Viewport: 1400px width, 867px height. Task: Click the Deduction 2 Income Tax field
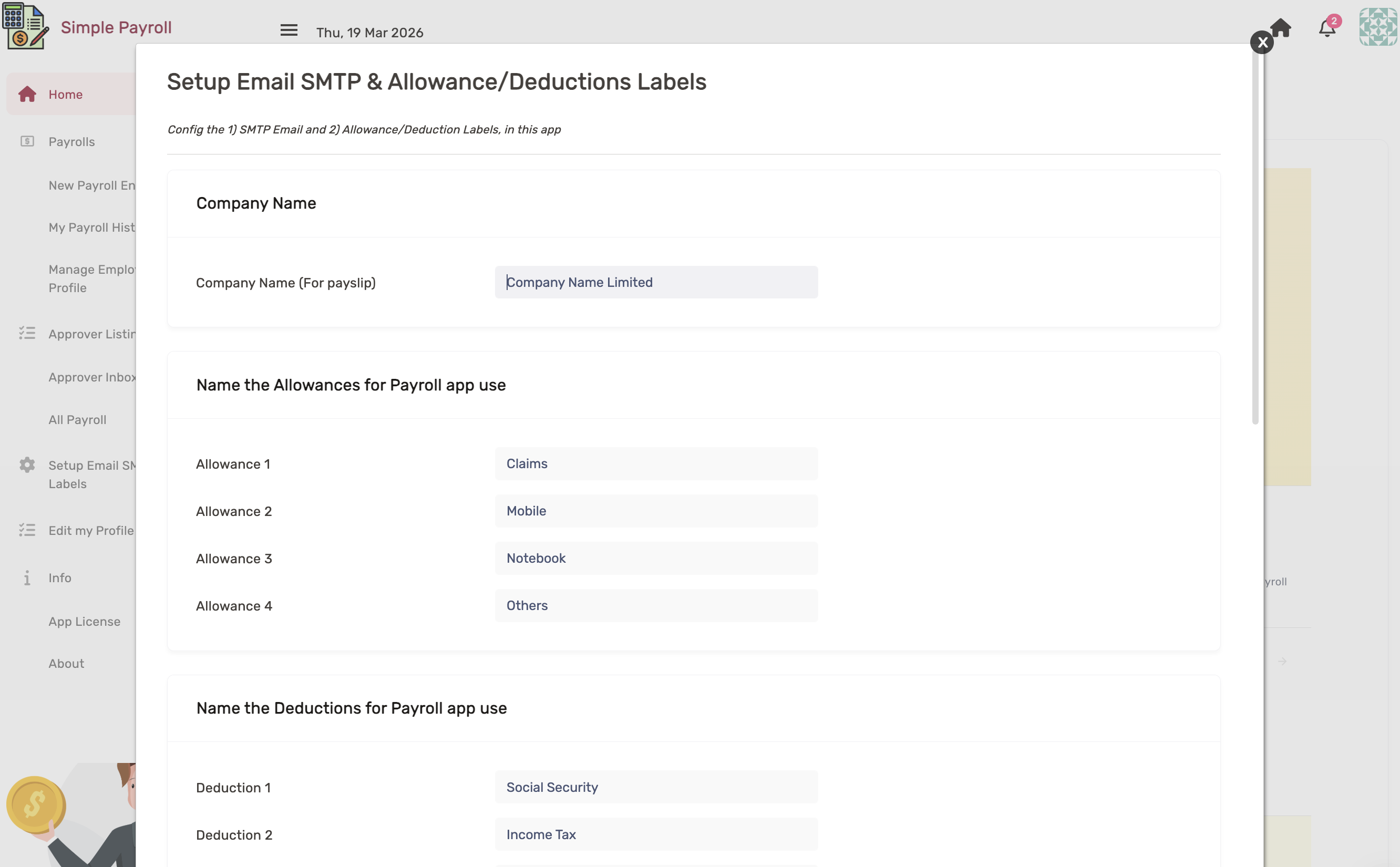click(656, 834)
